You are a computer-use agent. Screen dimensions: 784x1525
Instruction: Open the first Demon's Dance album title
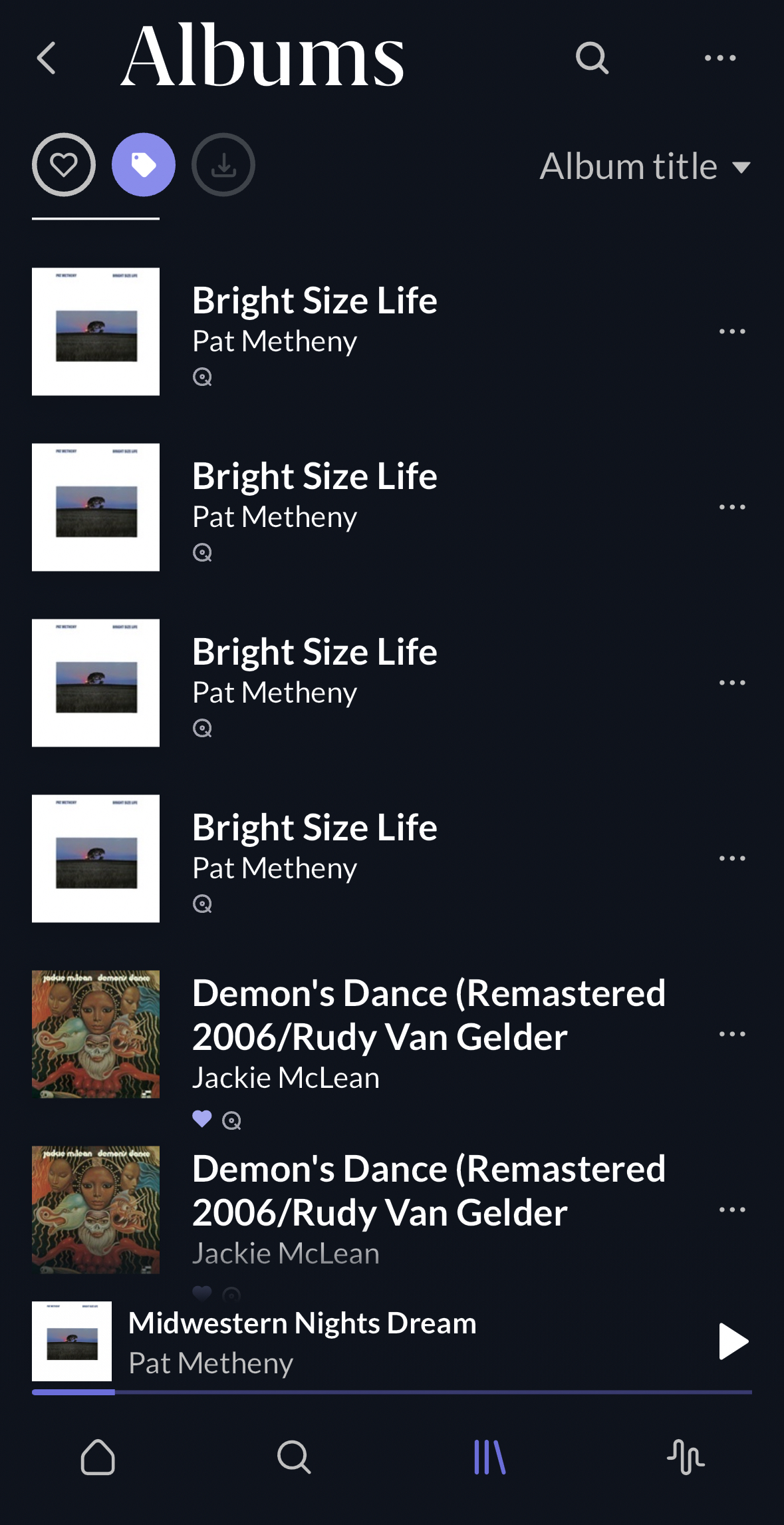[429, 1015]
